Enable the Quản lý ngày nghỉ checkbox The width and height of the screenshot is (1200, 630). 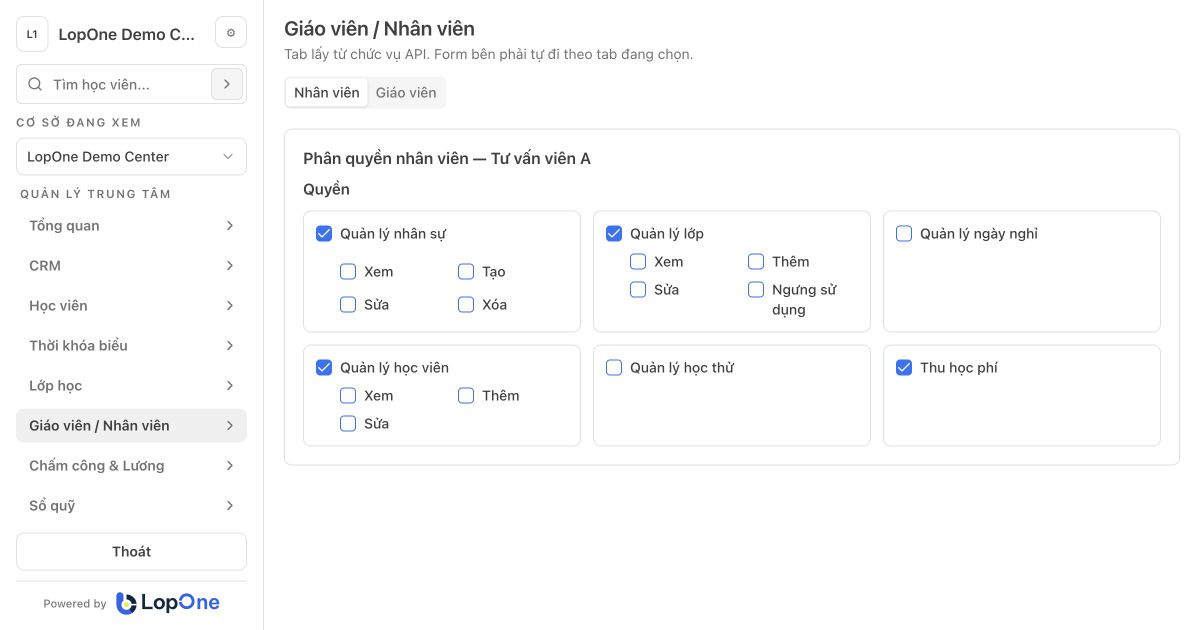click(x=904, y=234)
